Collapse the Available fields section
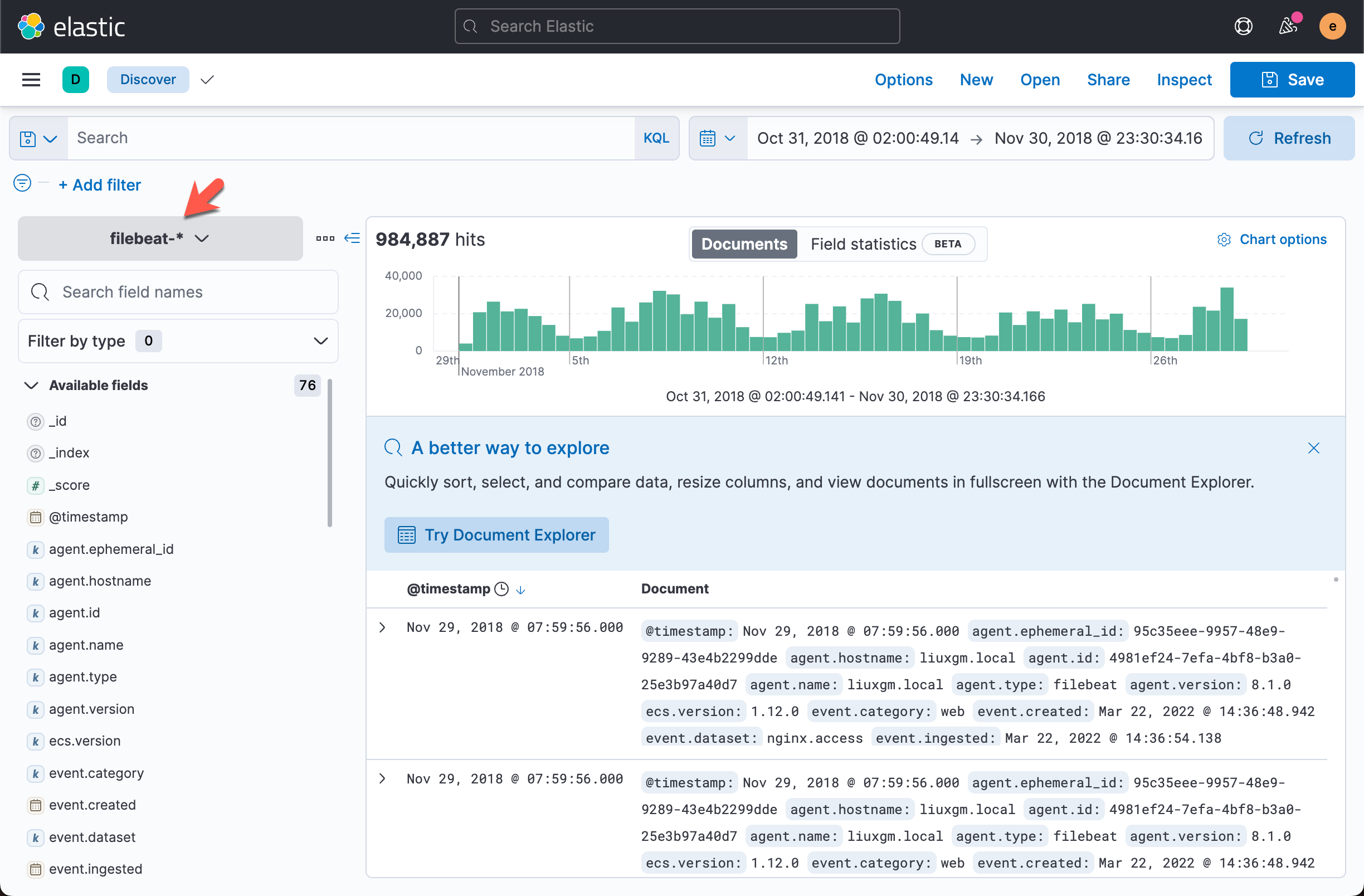The height and width of the screenshot is (896, 1364). pyautogui.click(x=32, y=385)
